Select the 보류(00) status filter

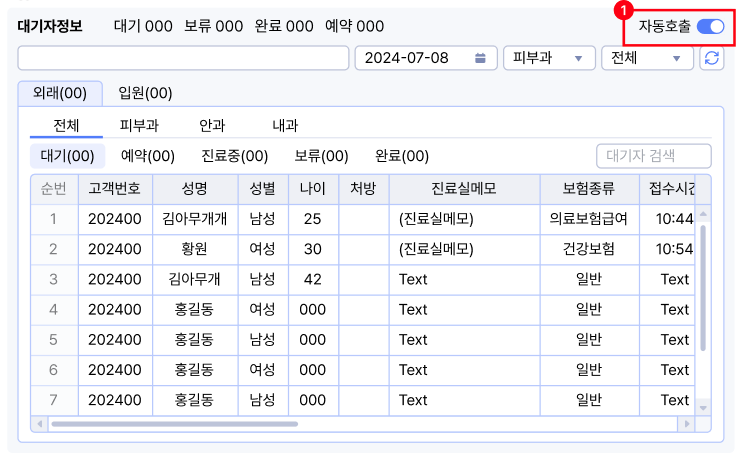(x=321, y=156)
